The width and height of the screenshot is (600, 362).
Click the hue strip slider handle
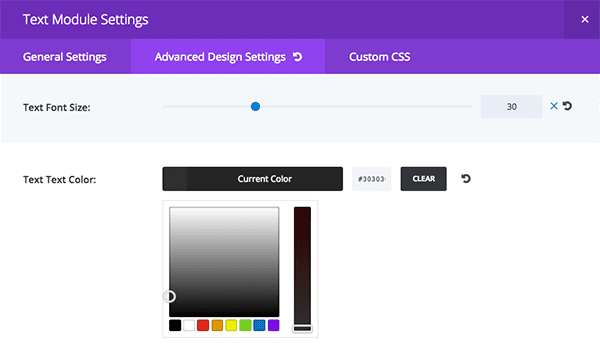click(x=302, y=328)
